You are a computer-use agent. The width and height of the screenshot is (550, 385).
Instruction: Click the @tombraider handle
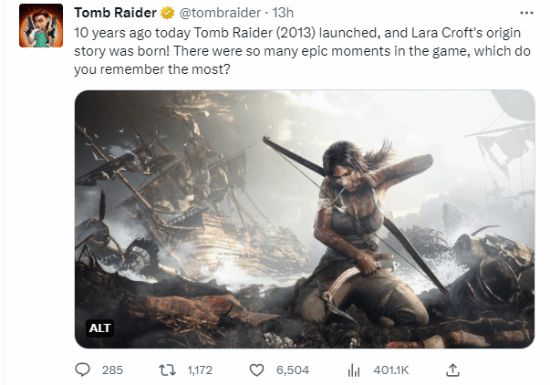(220, 13)
